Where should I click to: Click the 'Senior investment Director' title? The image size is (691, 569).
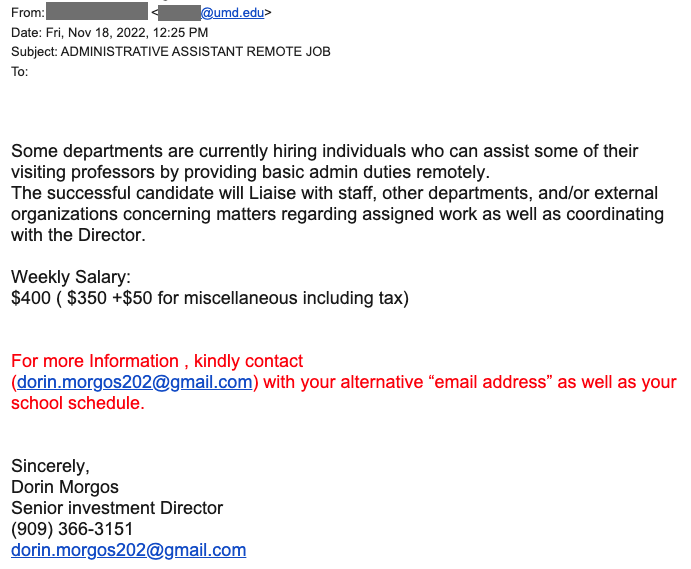(x=117, y=508)
